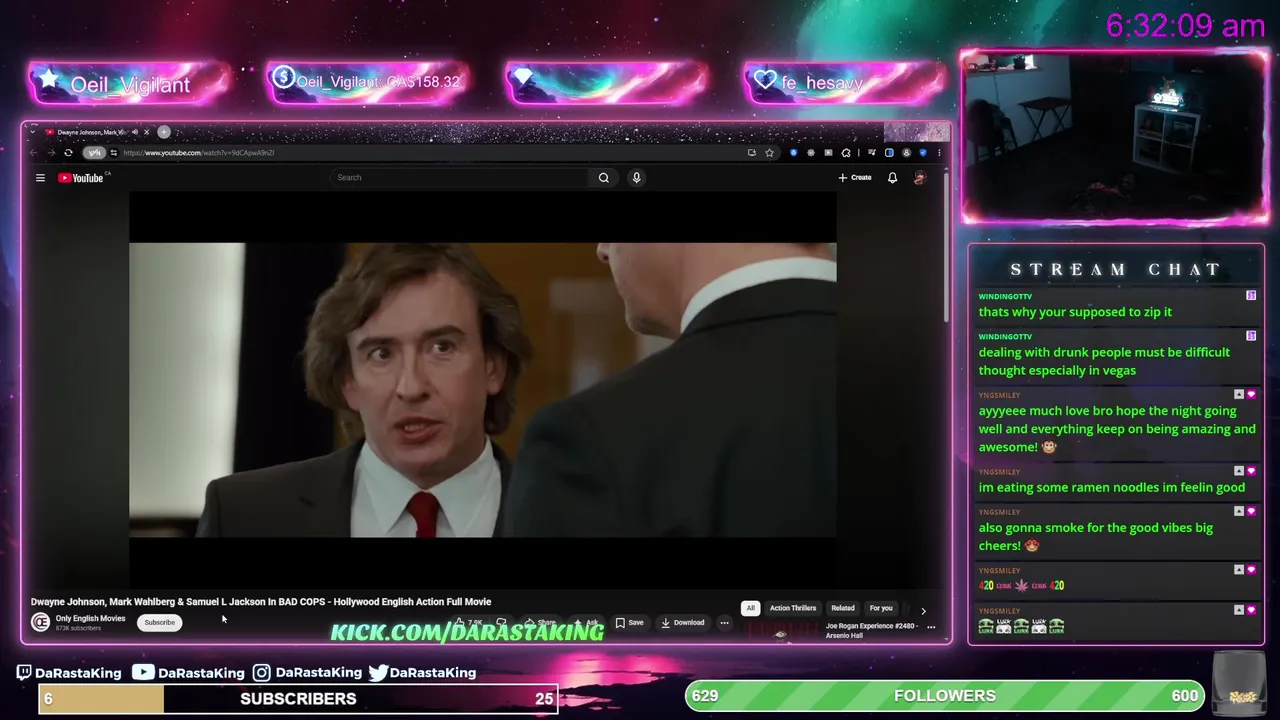This screenshot has height=720, width=1280.
Task: Click the Download button under the video
Action: click(x=682, y=623)
